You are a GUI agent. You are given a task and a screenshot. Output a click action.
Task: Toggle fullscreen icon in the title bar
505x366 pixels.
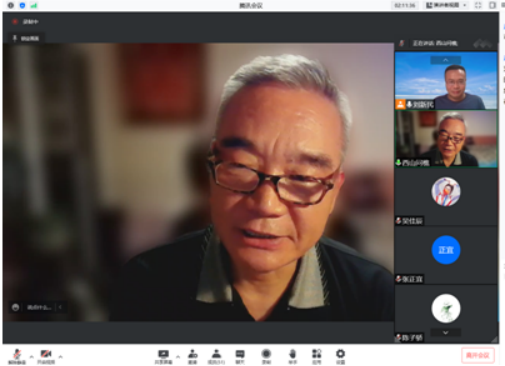coord(478,5)
